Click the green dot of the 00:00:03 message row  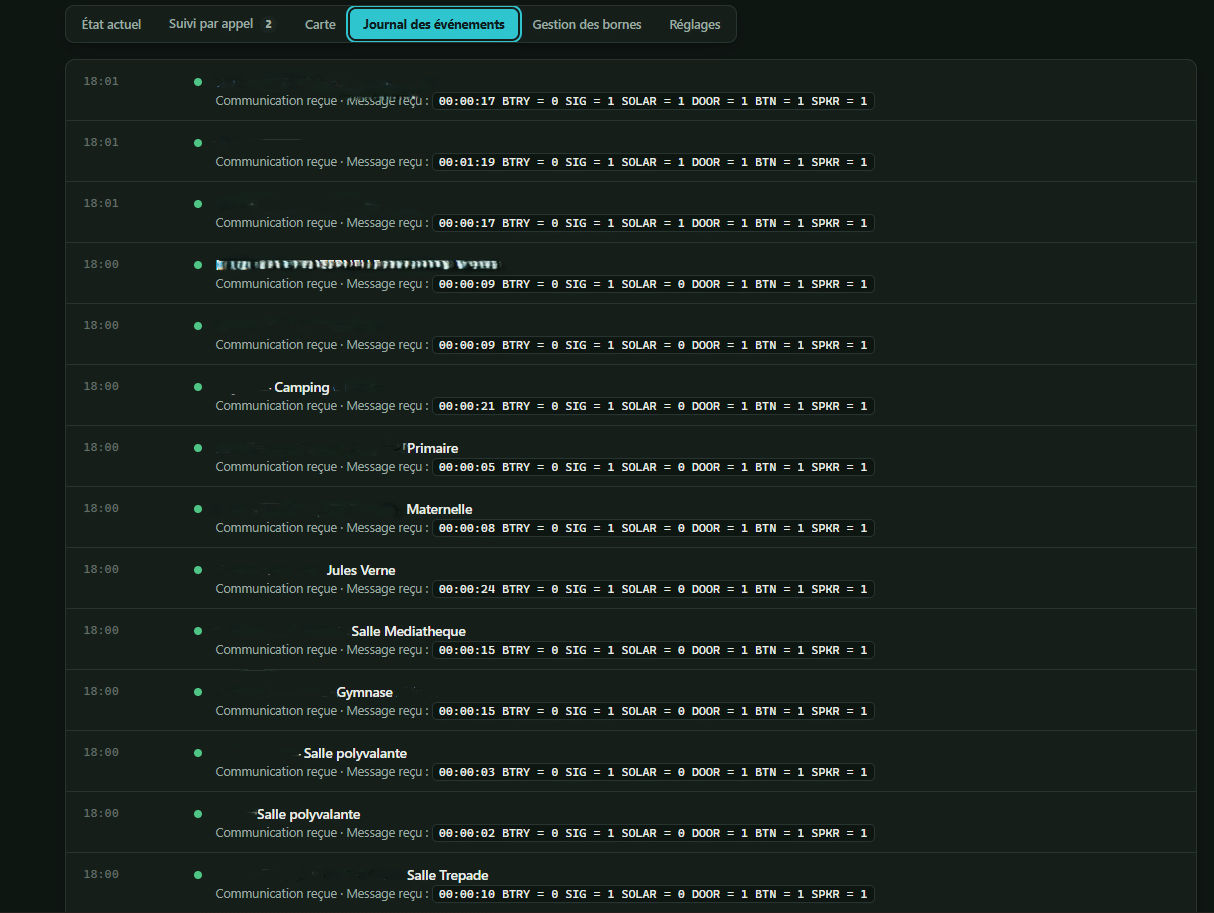[x=198, y=753]
